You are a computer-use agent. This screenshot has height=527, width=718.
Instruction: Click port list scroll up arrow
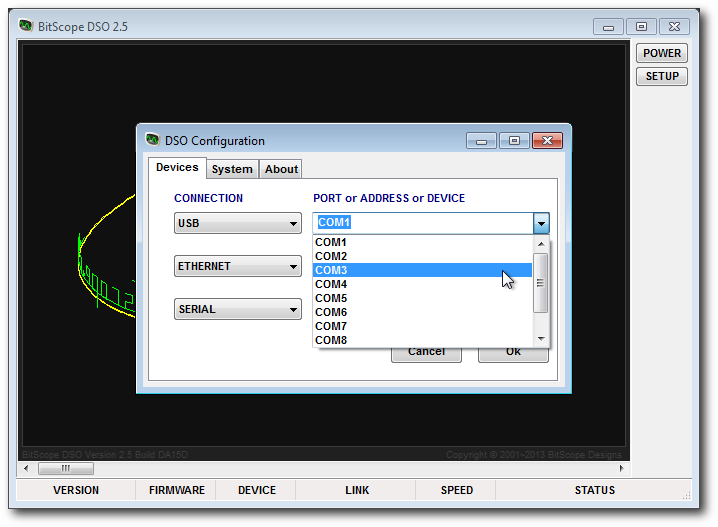pos(541,244)
